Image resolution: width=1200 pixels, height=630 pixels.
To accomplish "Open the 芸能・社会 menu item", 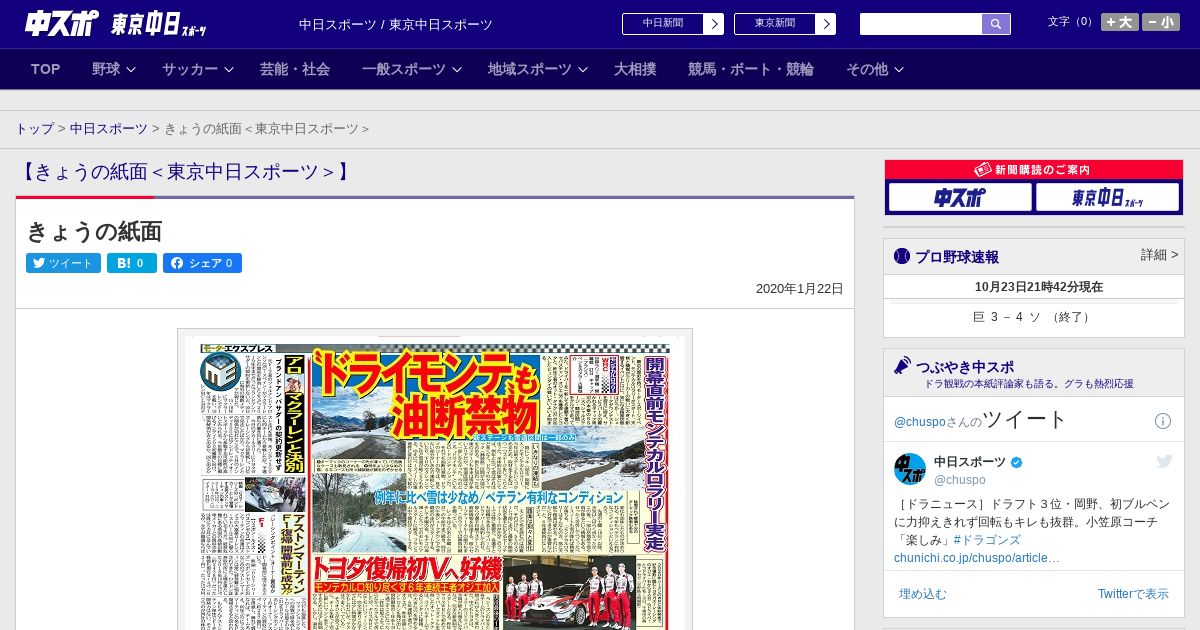I will click(295, 69).
